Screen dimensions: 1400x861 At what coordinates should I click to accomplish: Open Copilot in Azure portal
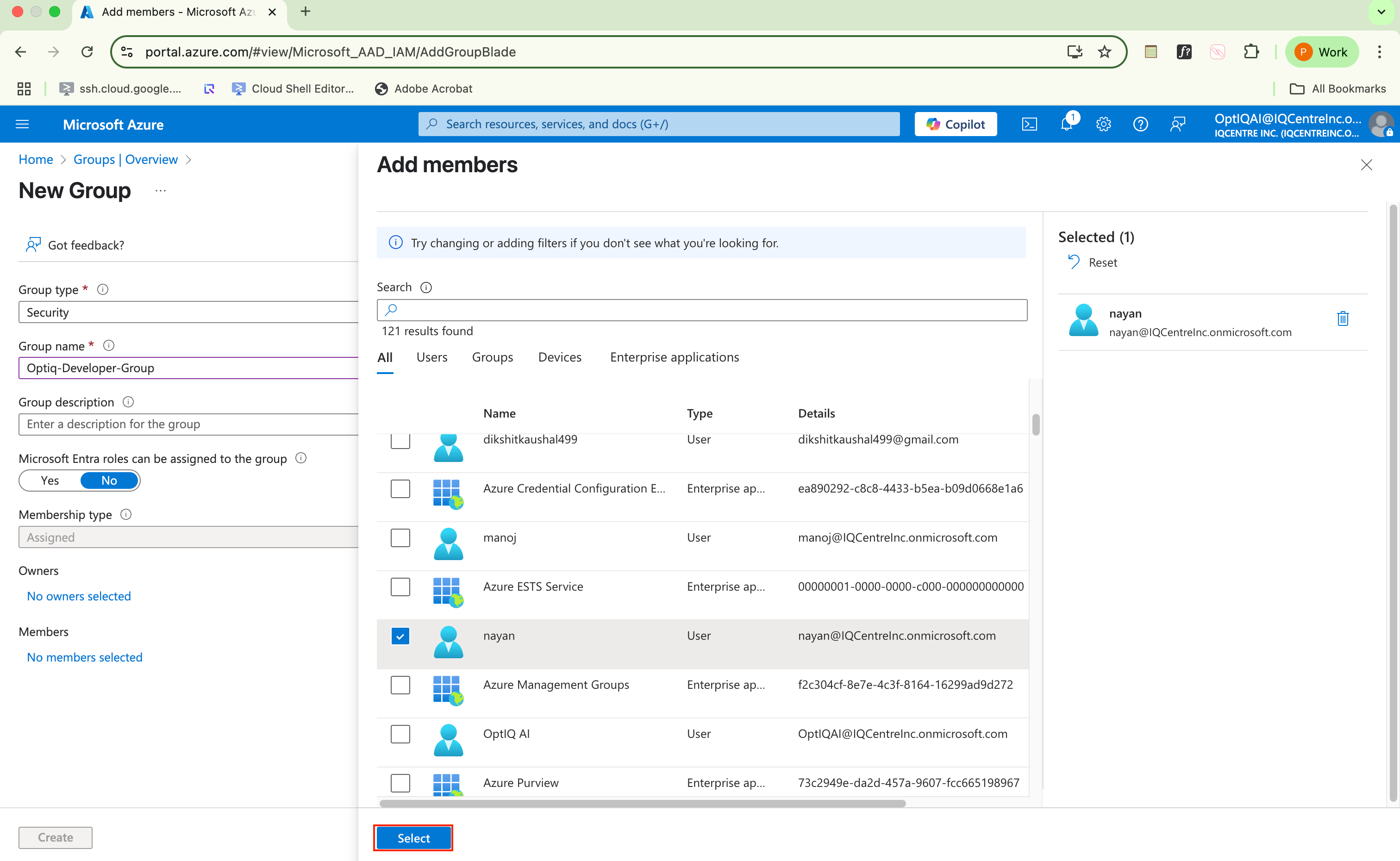(956, 124)
